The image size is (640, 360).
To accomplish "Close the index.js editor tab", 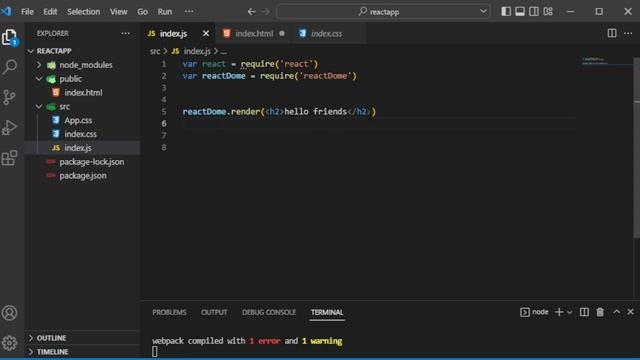I will (x=206, y=33).
